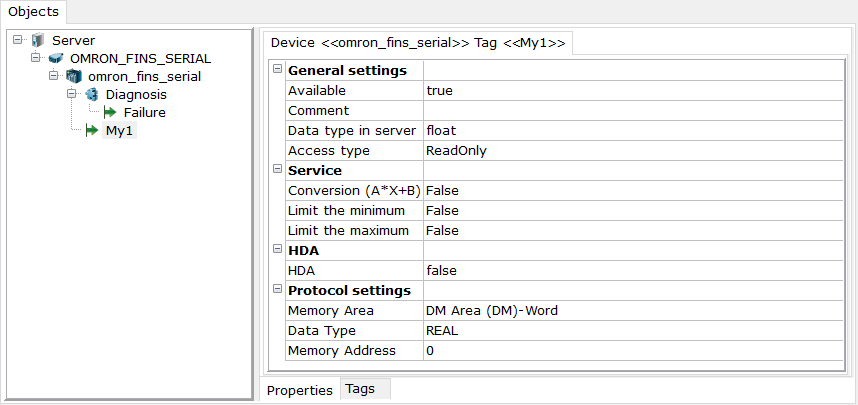
Task: Click the Data type in server value float
Action: [x=633, y=130]
